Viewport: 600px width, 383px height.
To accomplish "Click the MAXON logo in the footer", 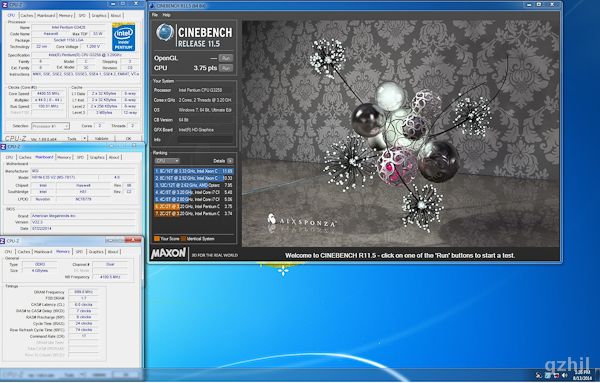I will pos(168,254).
